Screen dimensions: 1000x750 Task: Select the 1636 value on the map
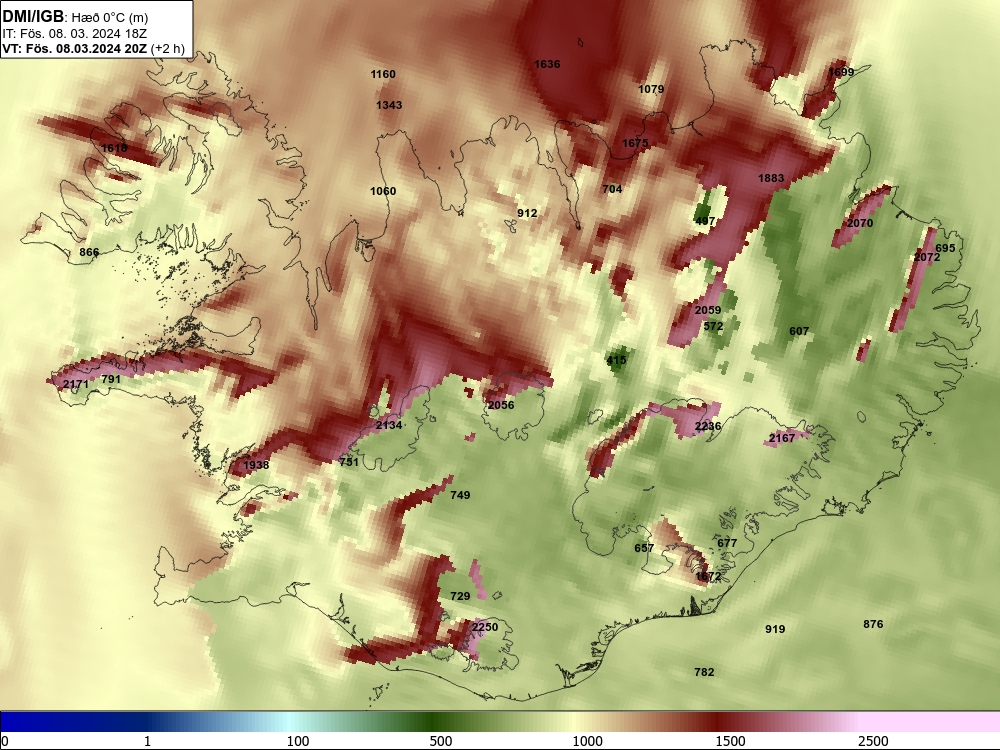(x=547, y=64)
